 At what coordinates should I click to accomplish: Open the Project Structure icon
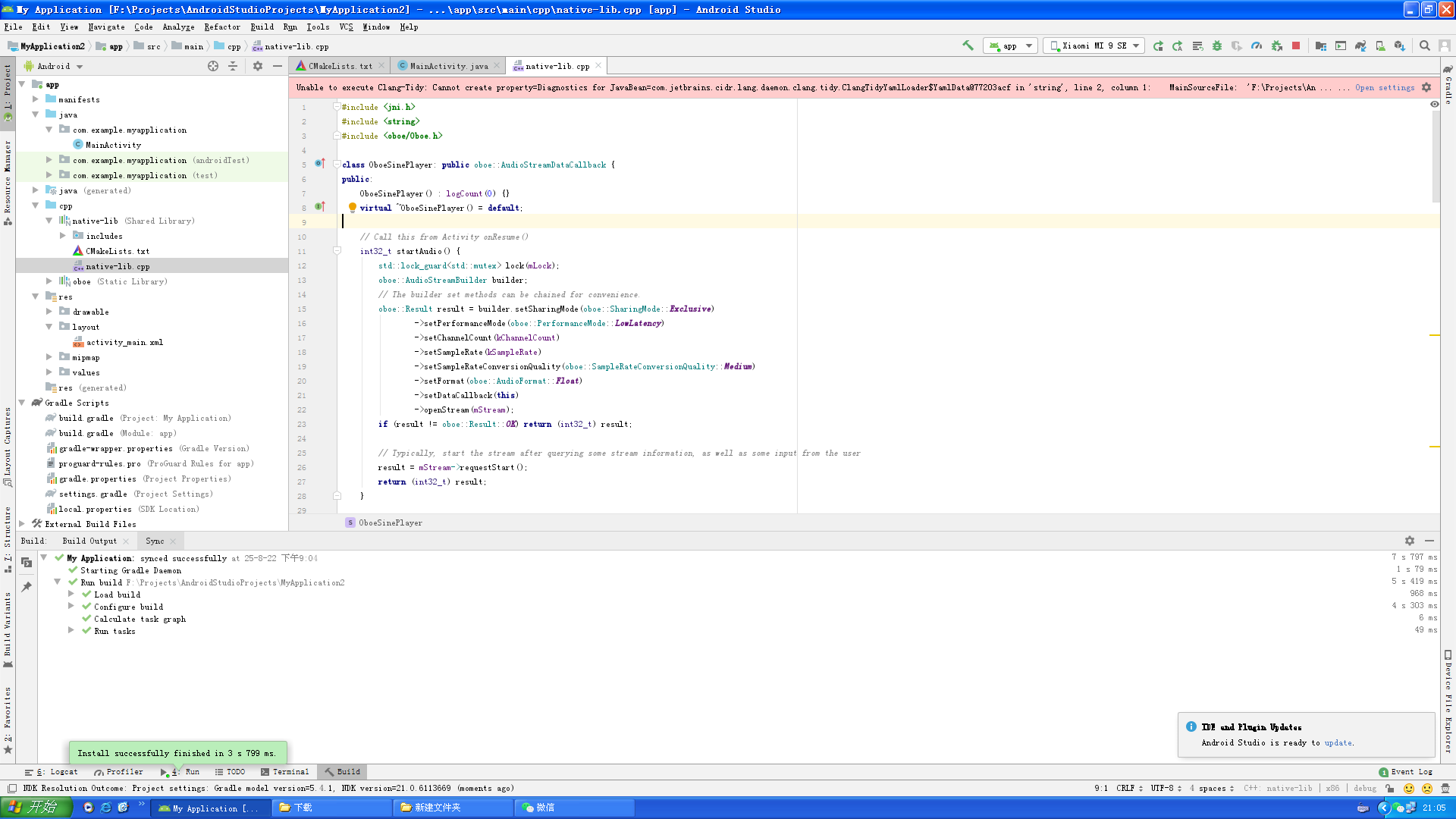tap(1321, 46)
